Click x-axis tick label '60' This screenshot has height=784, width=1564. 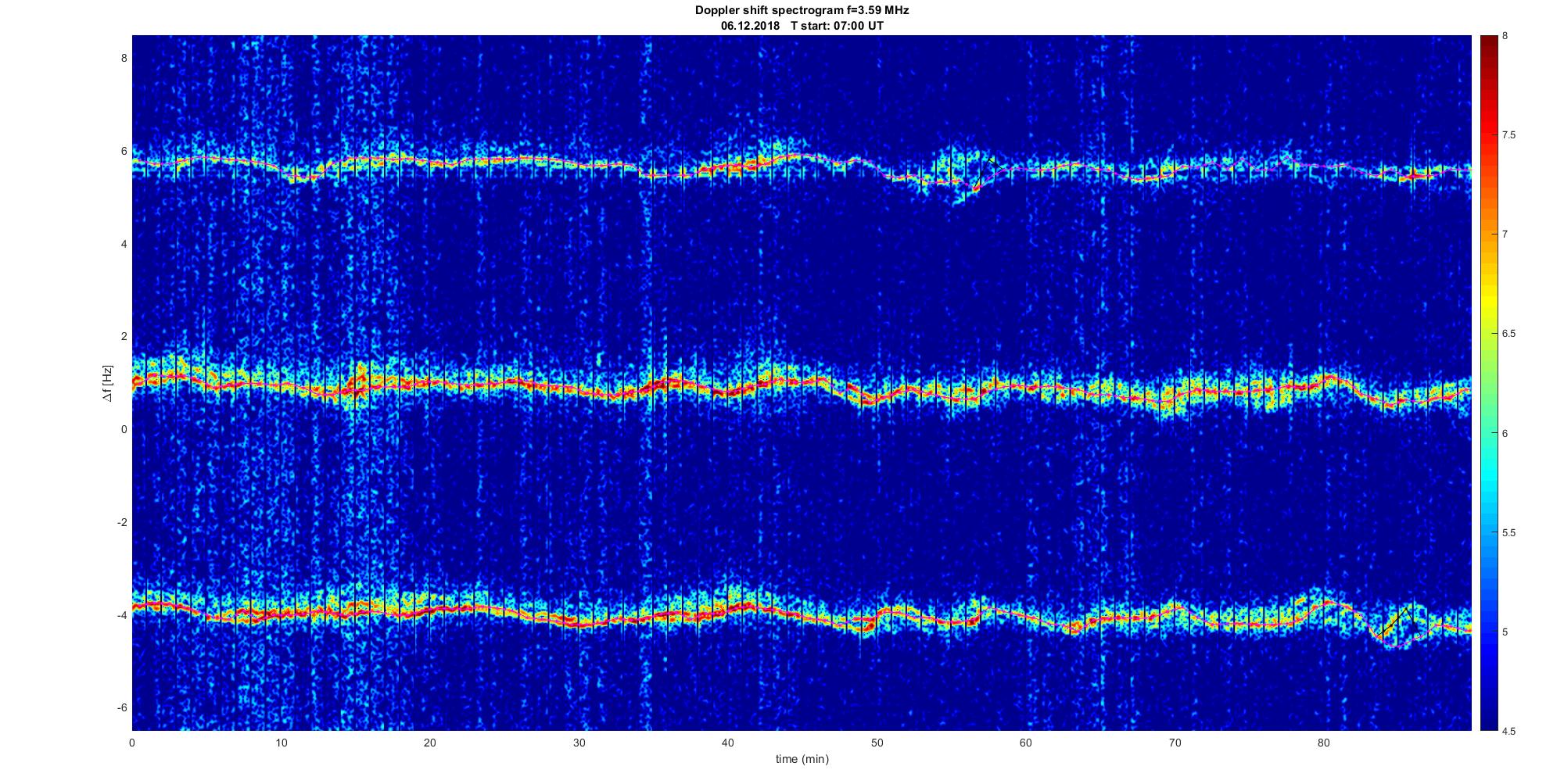click(1025, 743)
